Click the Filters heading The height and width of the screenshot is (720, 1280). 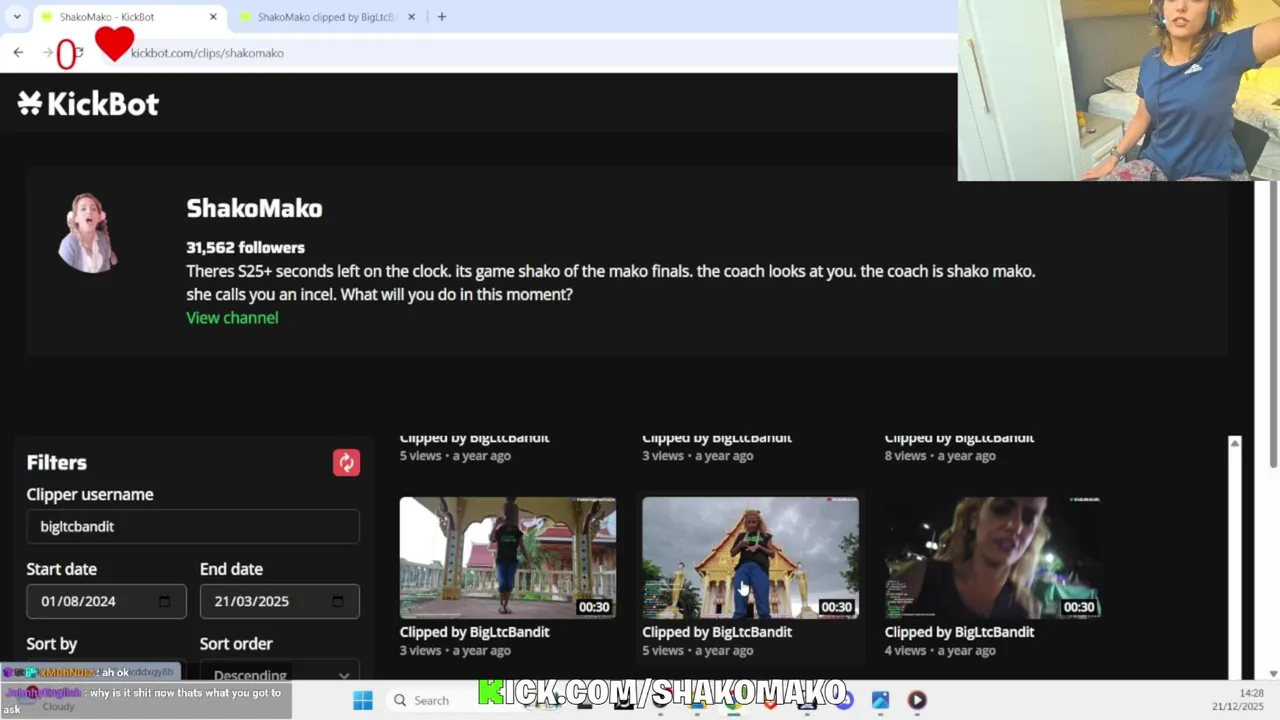[x=57, y=462]
